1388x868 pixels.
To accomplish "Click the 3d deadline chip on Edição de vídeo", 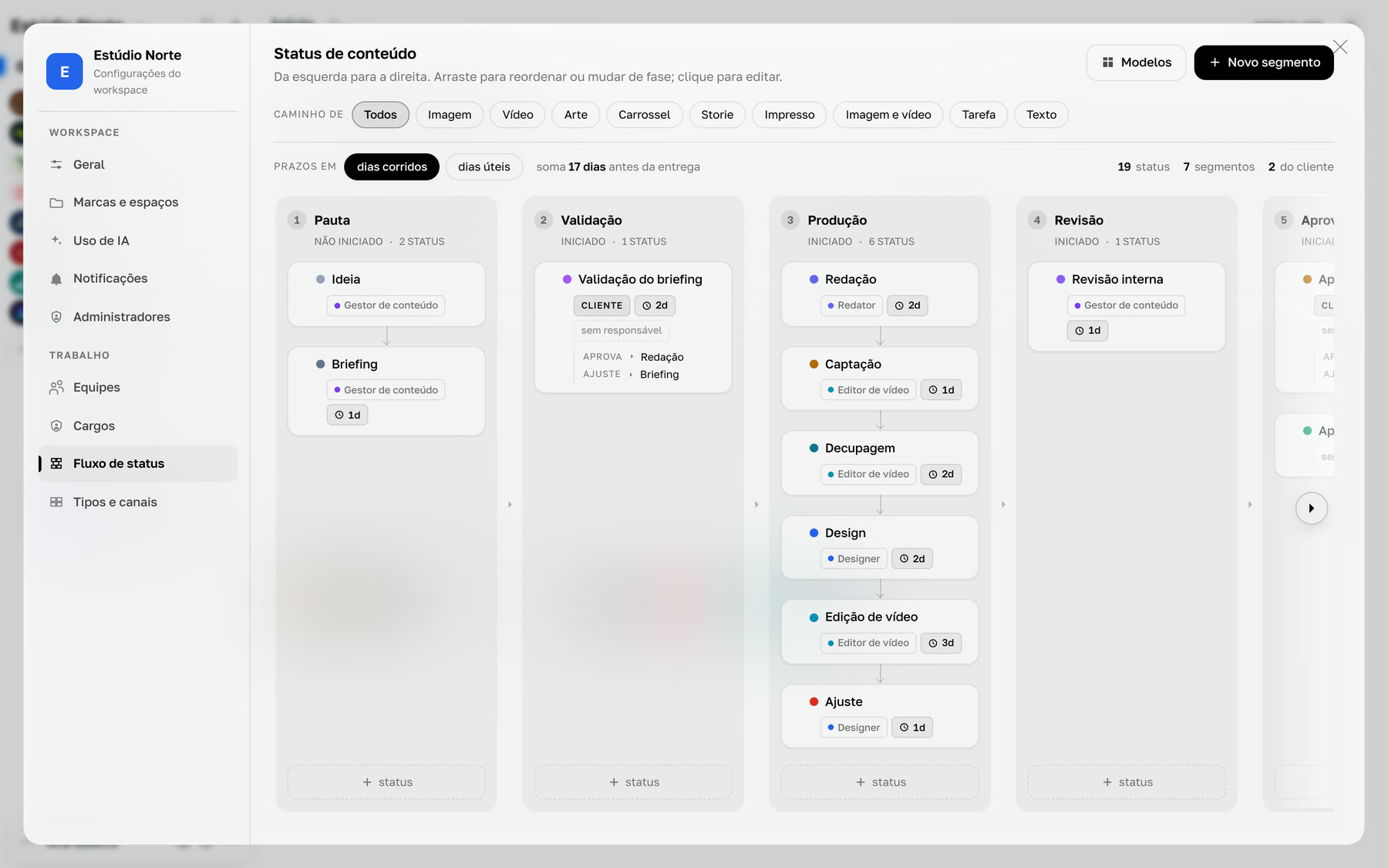I will (x=941, y=643).
